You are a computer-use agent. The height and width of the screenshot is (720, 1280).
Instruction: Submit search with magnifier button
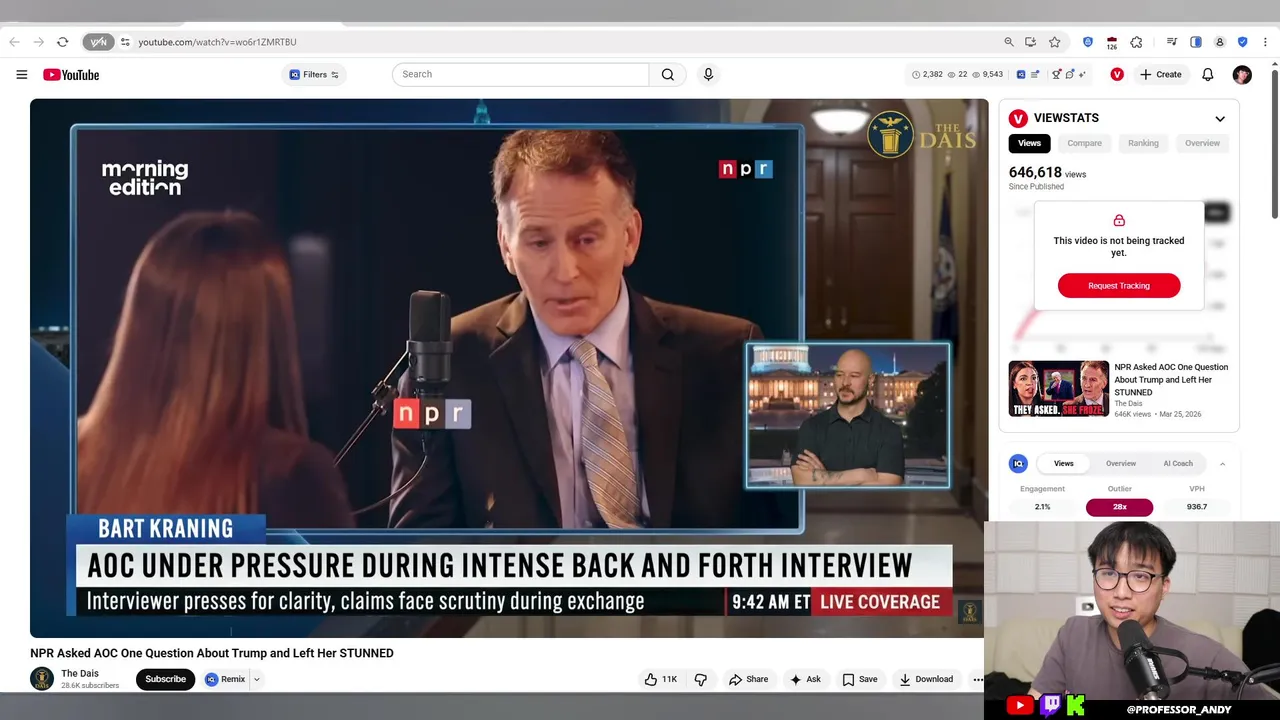(668, 74)
